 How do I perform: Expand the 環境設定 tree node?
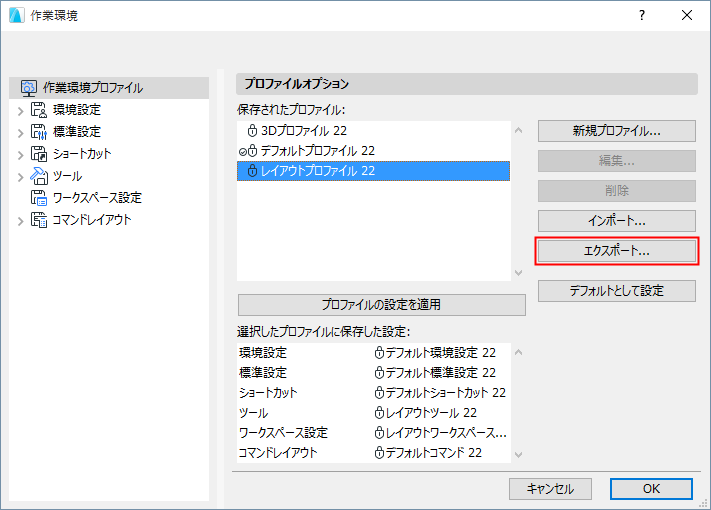(x=20, y=110)
